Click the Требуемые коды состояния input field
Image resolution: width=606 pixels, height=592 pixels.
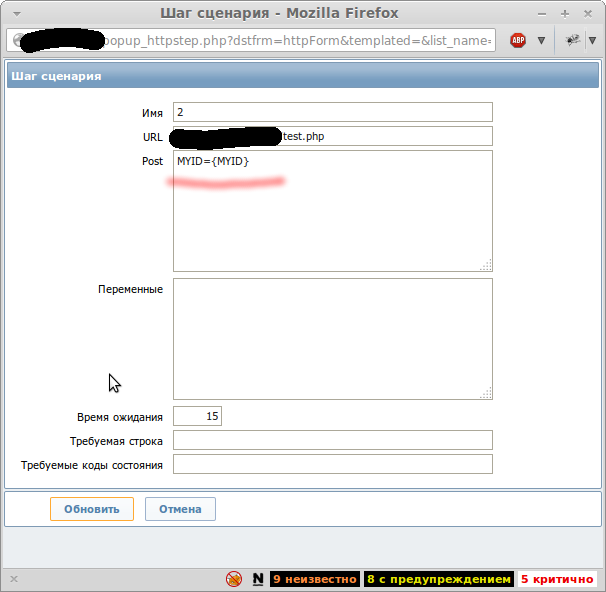(x=333, y=464)
